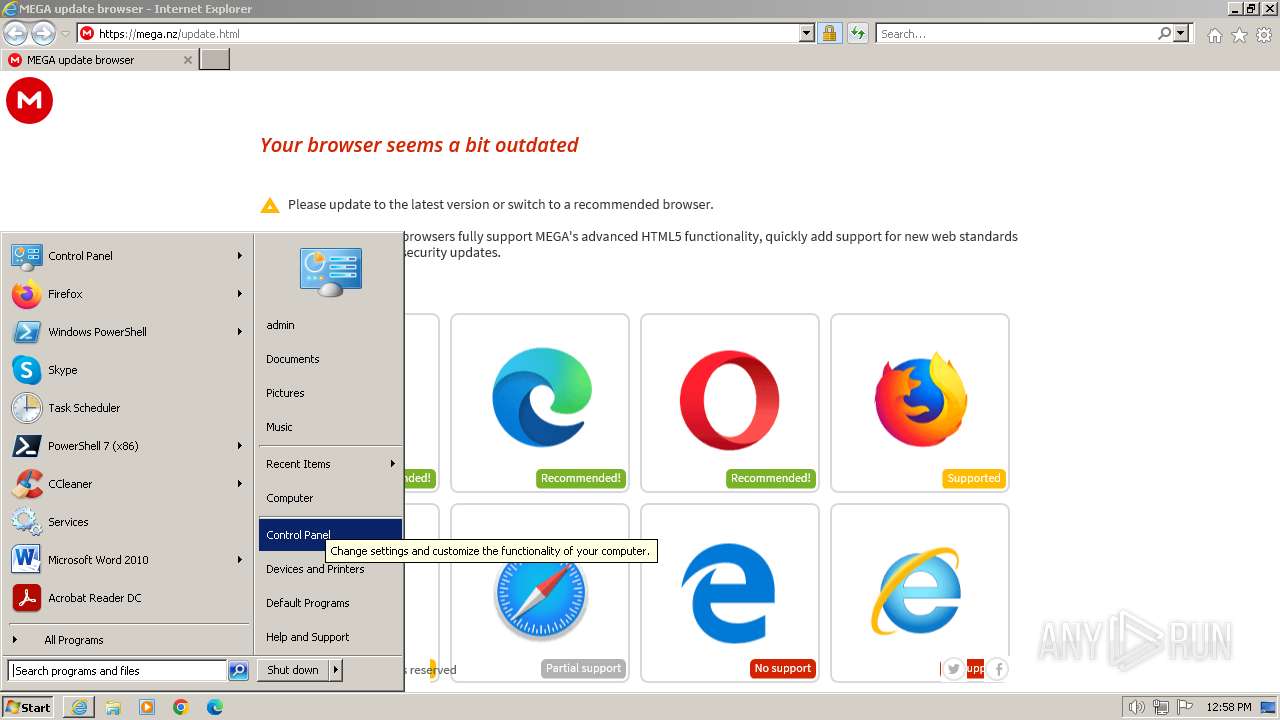
Task: Open the IE Home button
Action: click(1214, 35)
